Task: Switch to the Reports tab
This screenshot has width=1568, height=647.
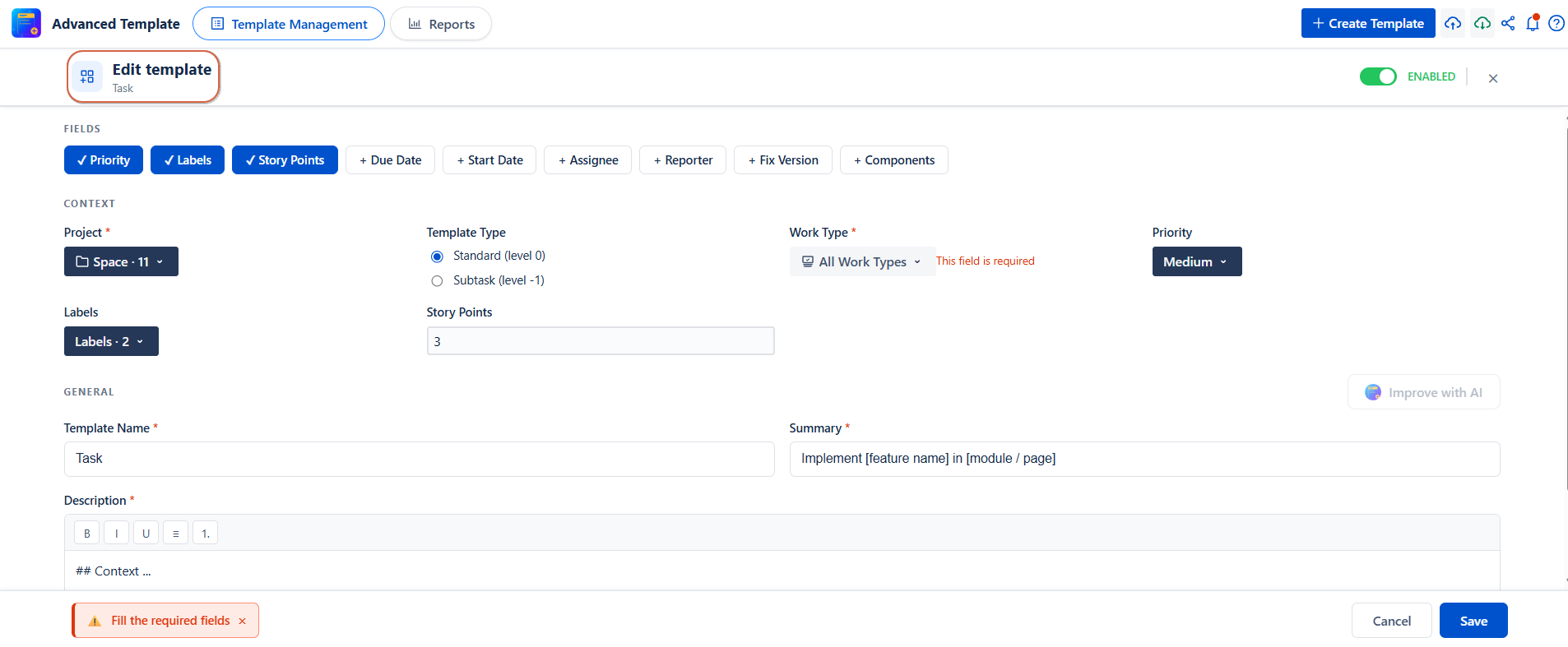Action: (441, 24)
